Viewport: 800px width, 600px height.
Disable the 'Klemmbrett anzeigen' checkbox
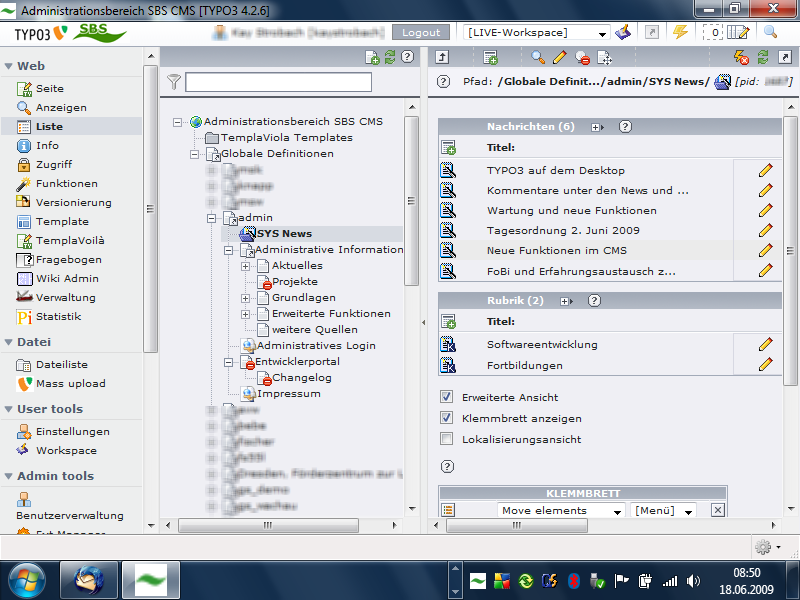click(447, 418)
